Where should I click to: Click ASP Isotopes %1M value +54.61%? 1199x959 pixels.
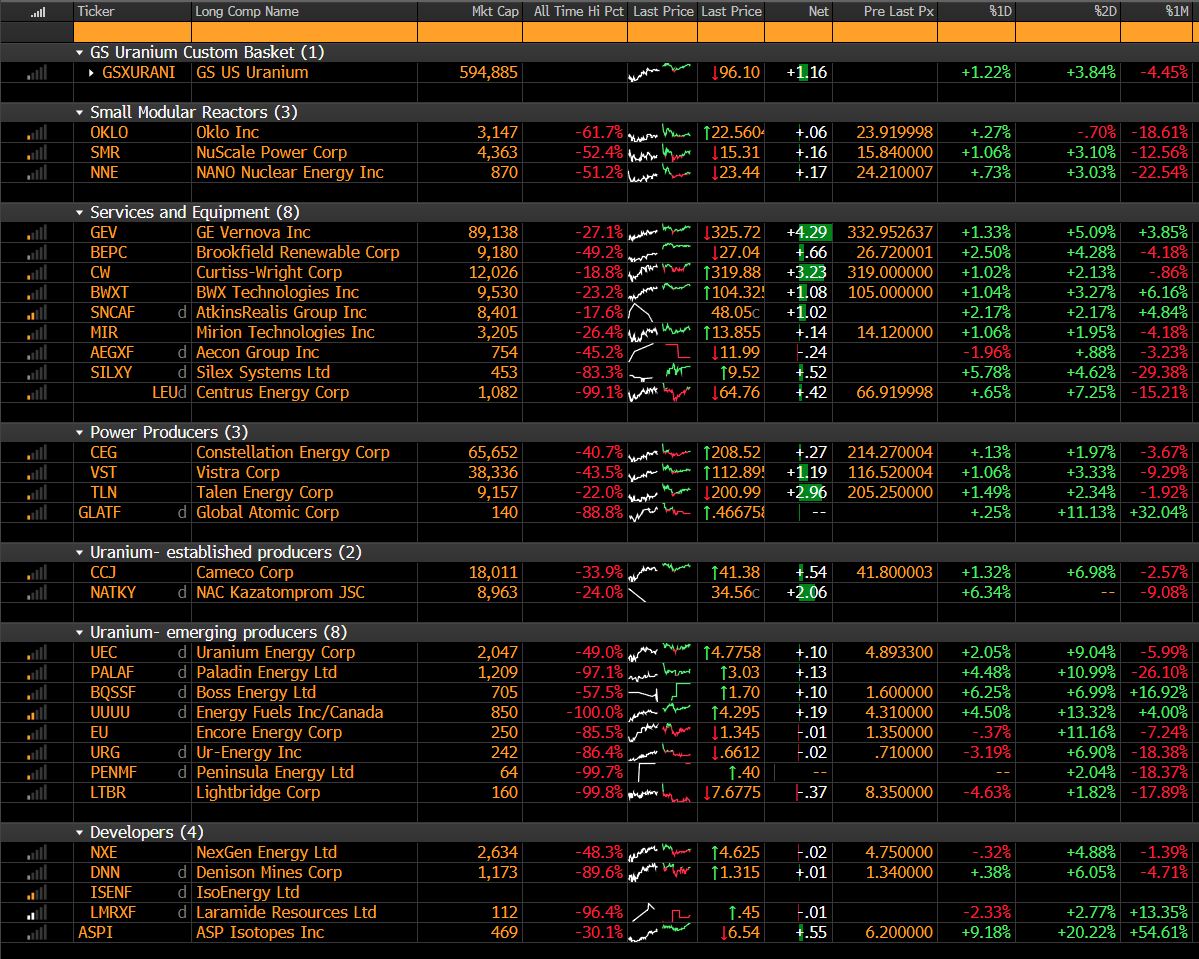(x=1158, y=932)
